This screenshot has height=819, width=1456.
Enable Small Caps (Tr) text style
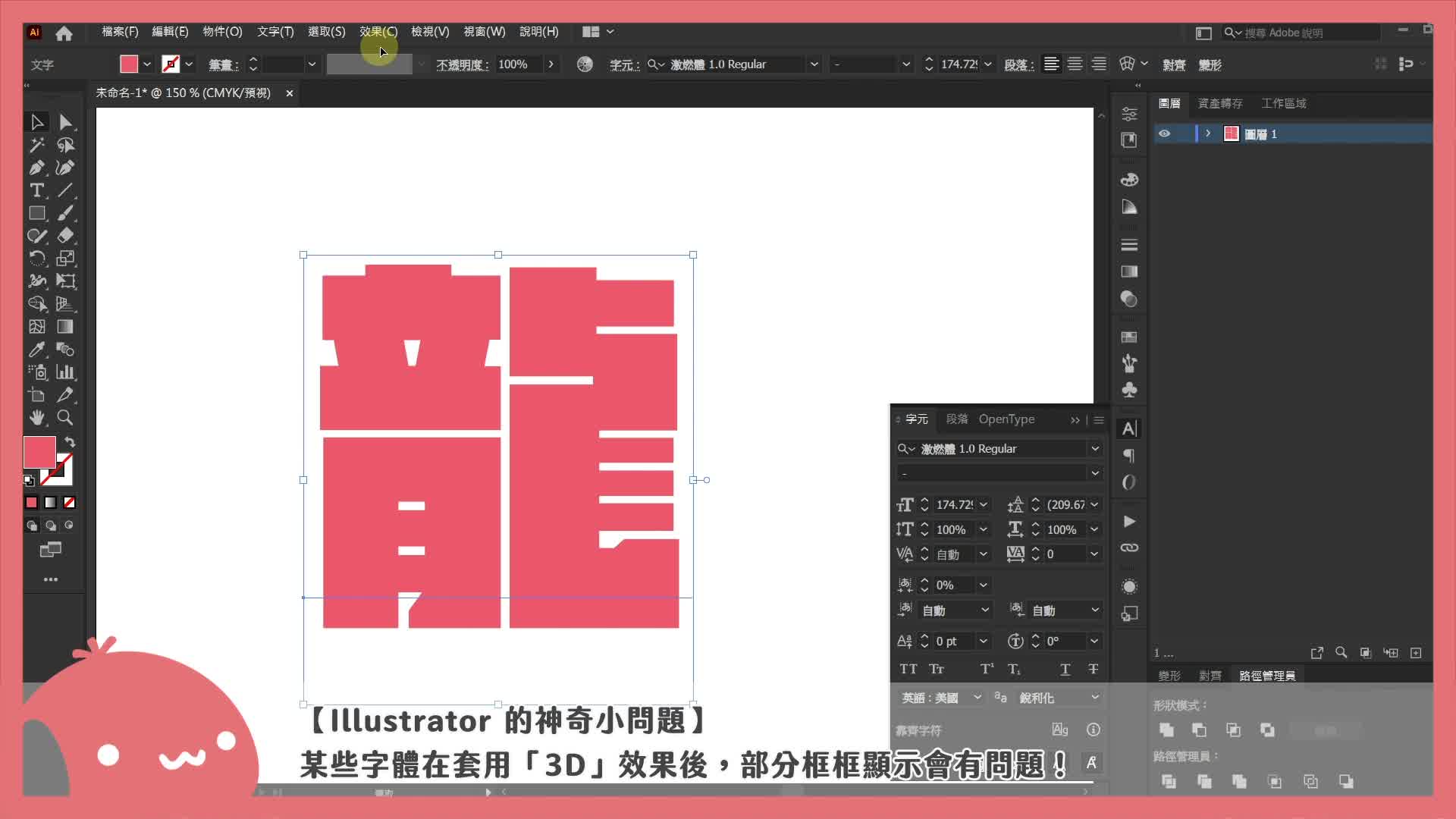937,669
